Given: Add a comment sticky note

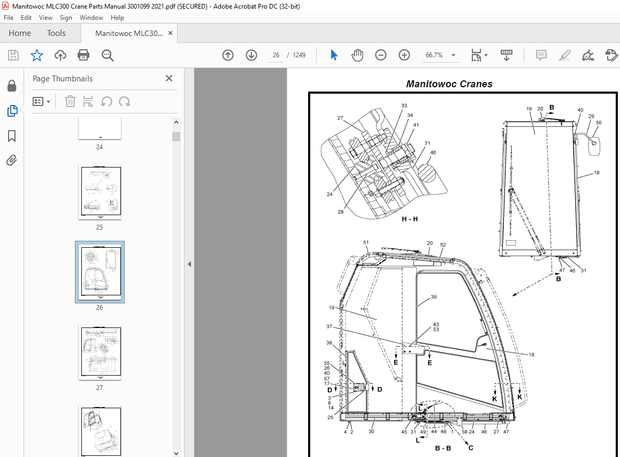Looking at the screenshot, I should (541, 55).
